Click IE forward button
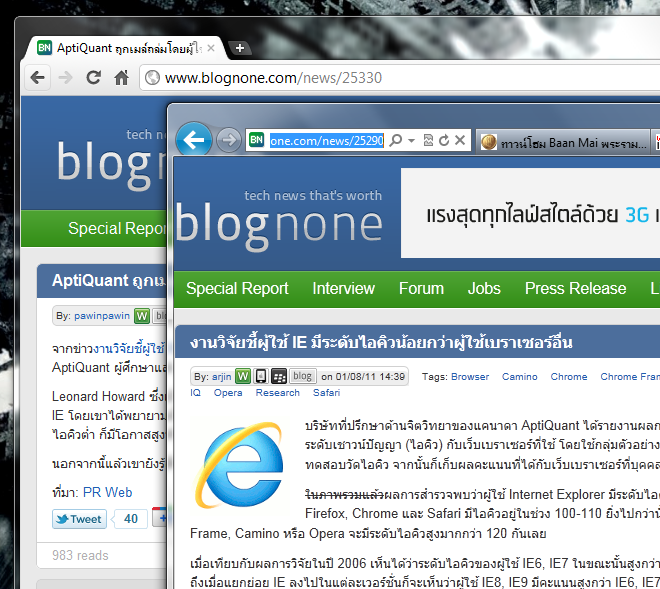This screenshot has width=660, height=589. [229, 140]
